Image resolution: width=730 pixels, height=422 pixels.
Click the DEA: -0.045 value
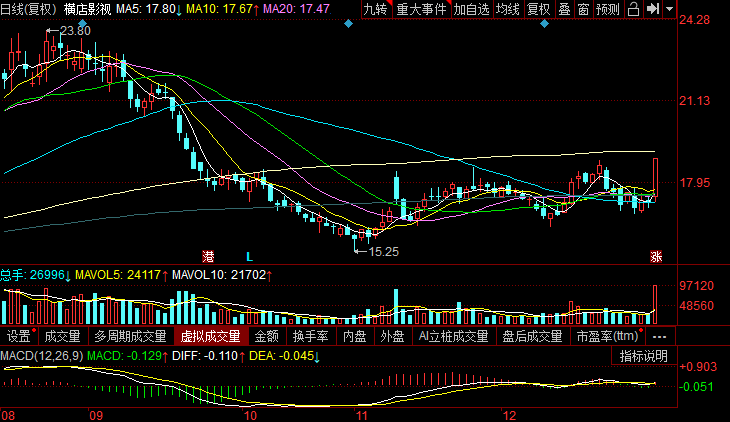[x=284, y=356]
